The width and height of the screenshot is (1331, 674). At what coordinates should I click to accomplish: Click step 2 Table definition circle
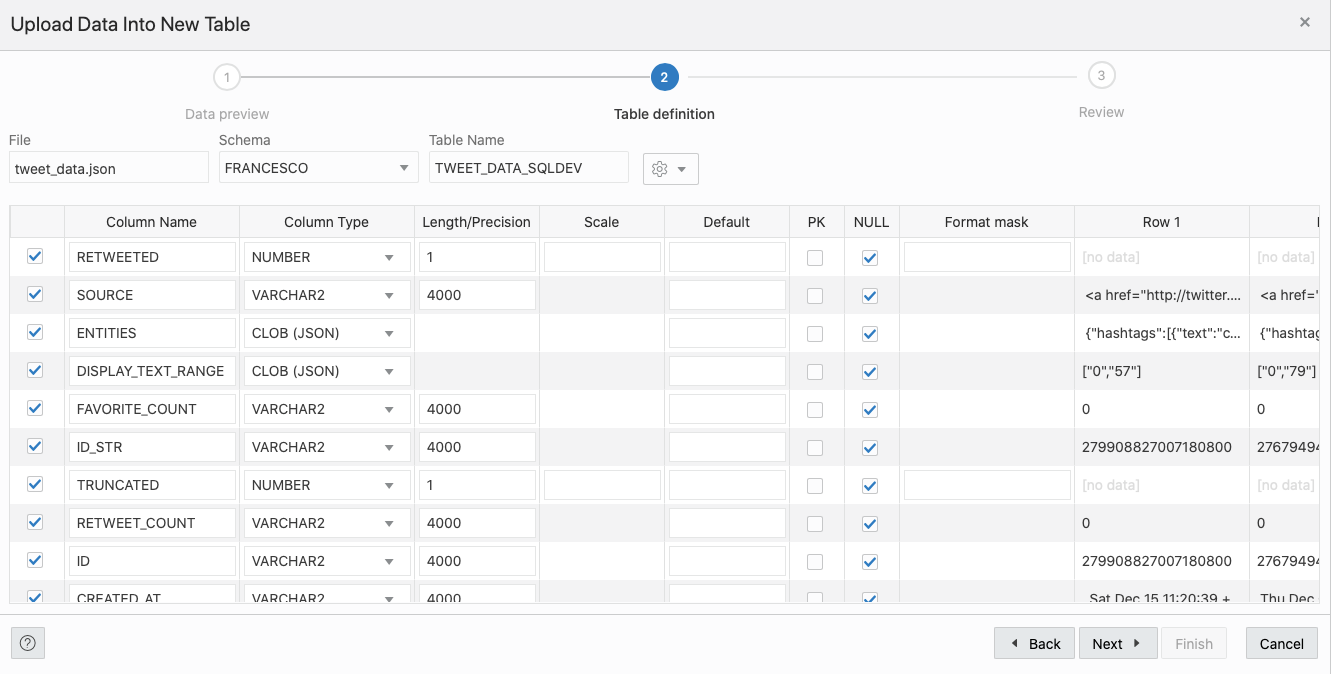point(664,77)
